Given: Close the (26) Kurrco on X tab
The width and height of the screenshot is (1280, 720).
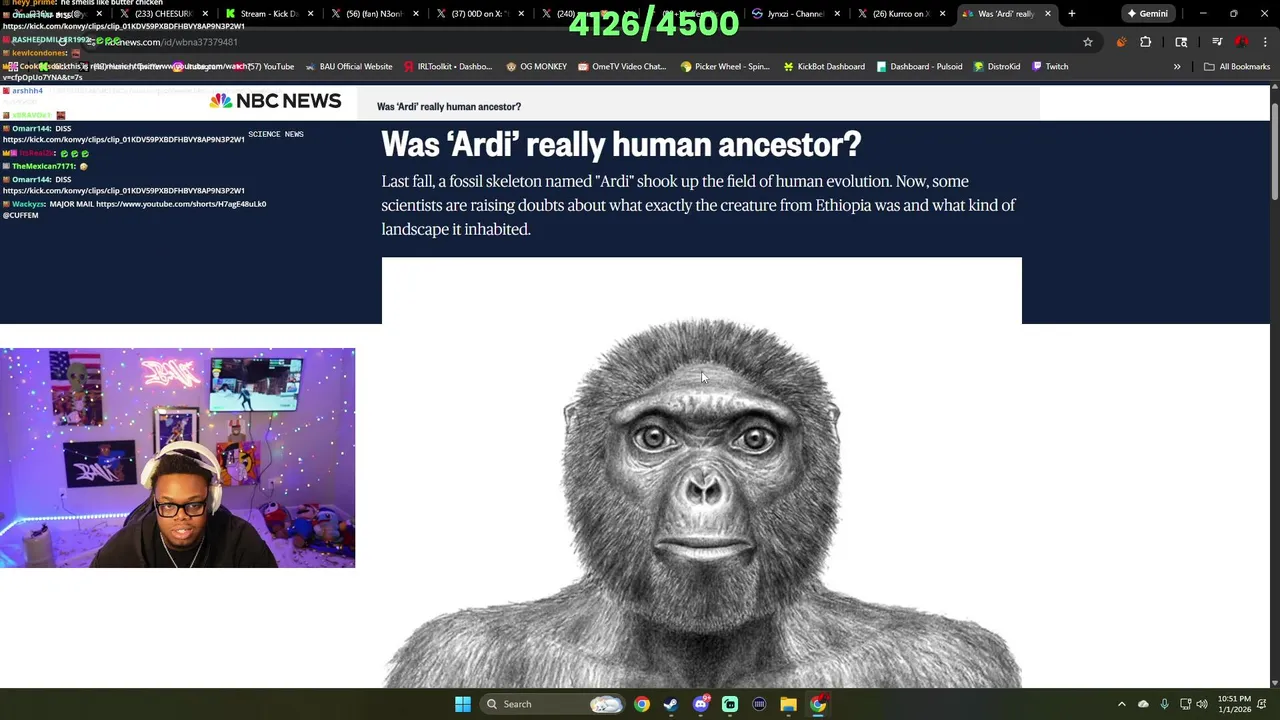Looking at the screenshot, I should [x=942, y=14].
